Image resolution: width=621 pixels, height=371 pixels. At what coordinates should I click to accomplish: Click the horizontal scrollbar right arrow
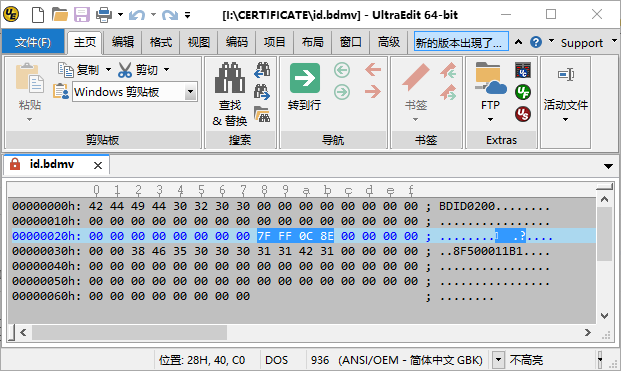point(588,332)
